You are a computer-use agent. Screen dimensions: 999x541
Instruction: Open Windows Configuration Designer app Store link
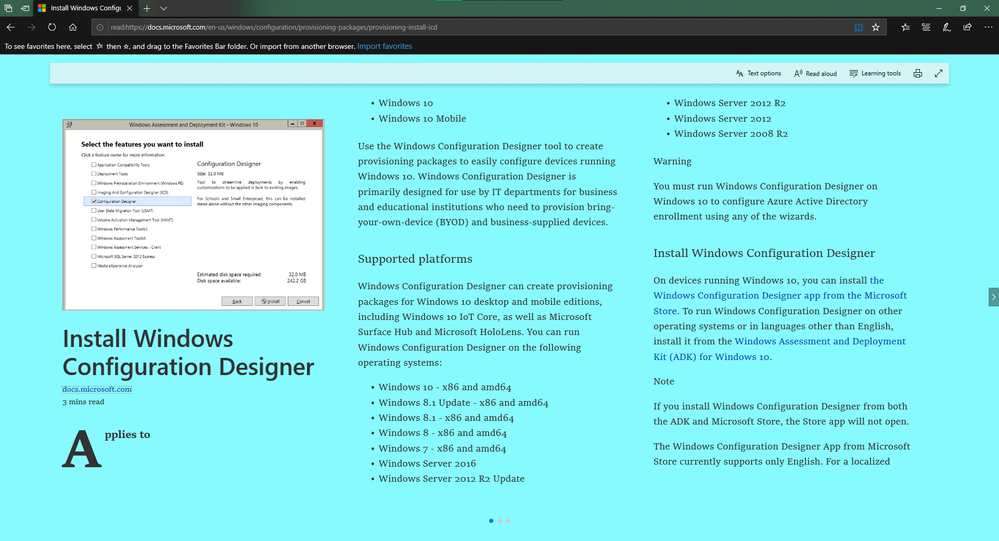point(780,296)
